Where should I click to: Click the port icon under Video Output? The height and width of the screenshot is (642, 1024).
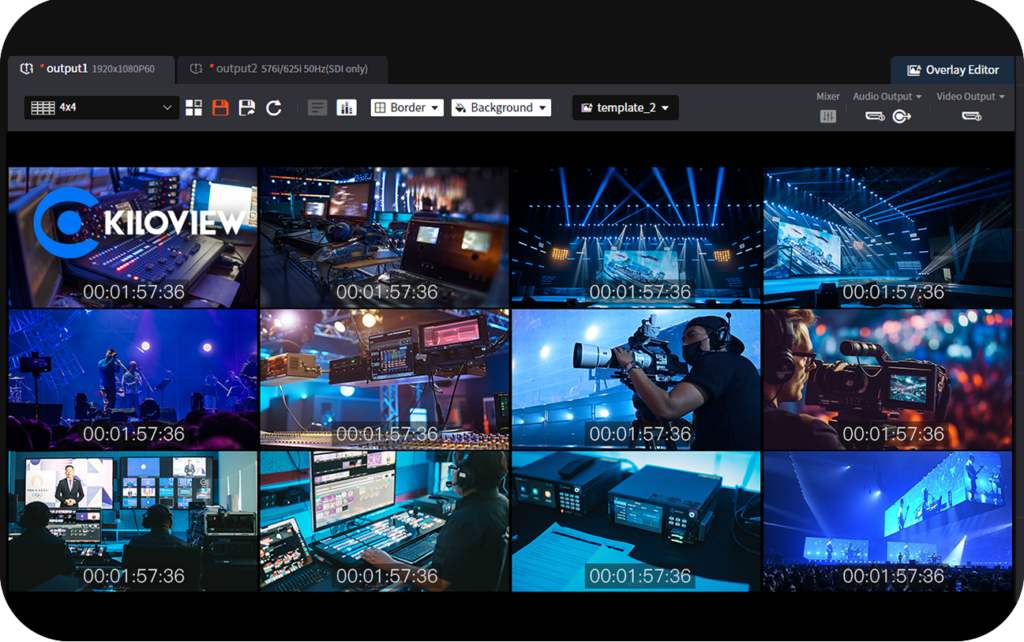pyautogui.click(x=970, y=117)
